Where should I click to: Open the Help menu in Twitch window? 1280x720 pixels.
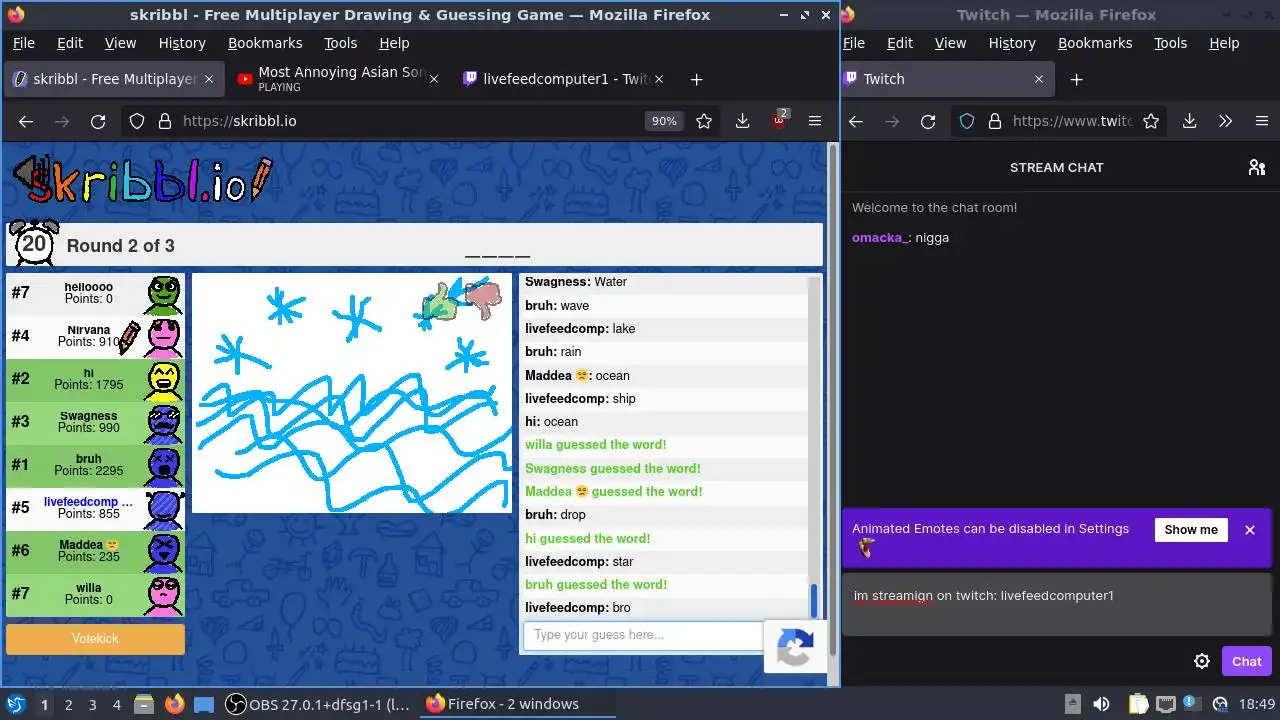coord(1224,43)
